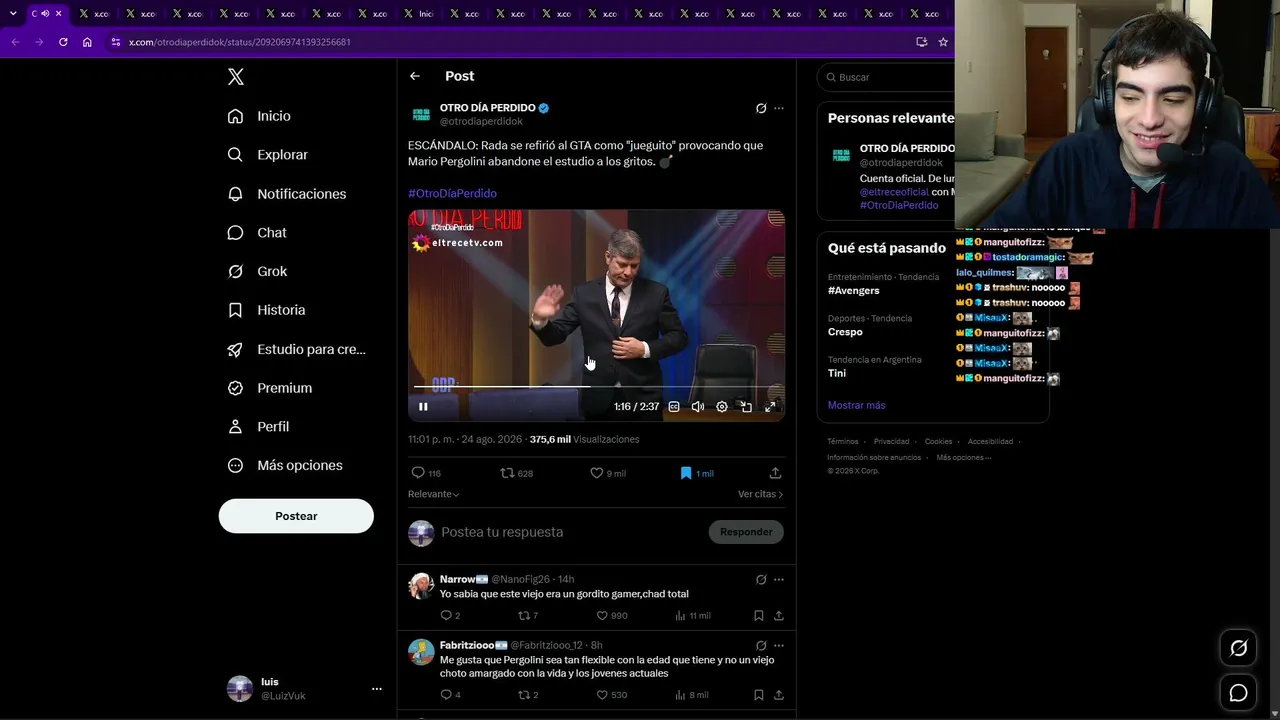
Task: Open the #Avengers trend
Action: (x=854, y=291)
